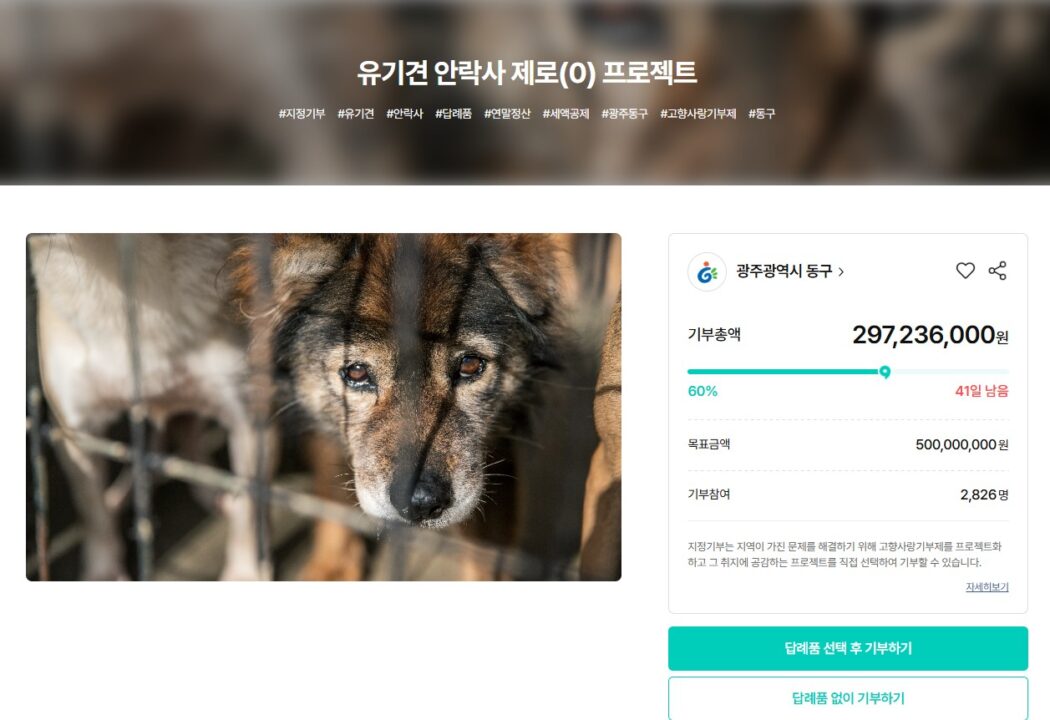Image resolution: width=1050 pixels, height=720 pixels.
Task: Expand the chevron beside 광주광역시 동구
Action: point(841,272)
